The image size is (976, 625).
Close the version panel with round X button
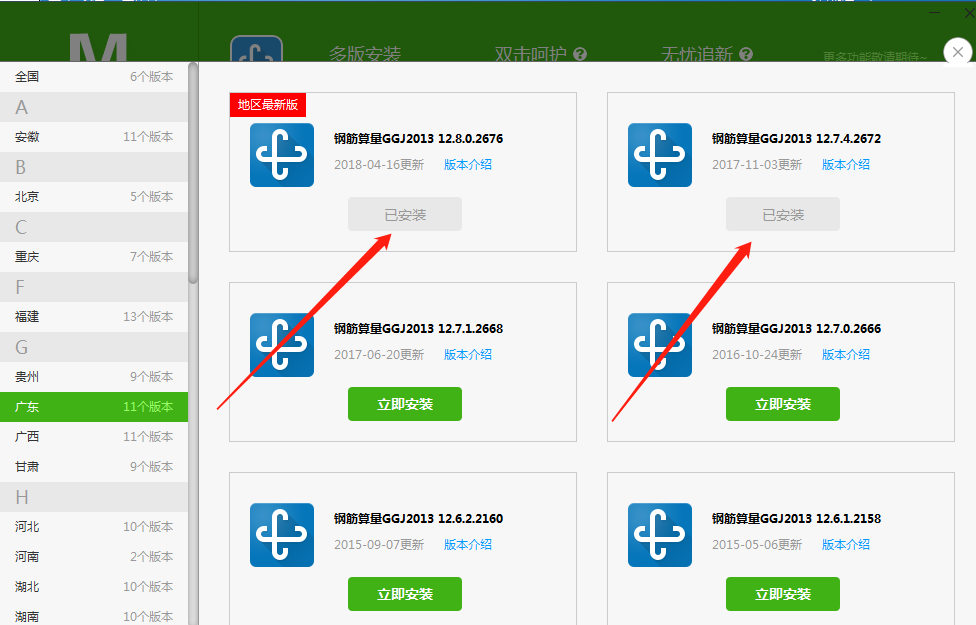[958, 52]
